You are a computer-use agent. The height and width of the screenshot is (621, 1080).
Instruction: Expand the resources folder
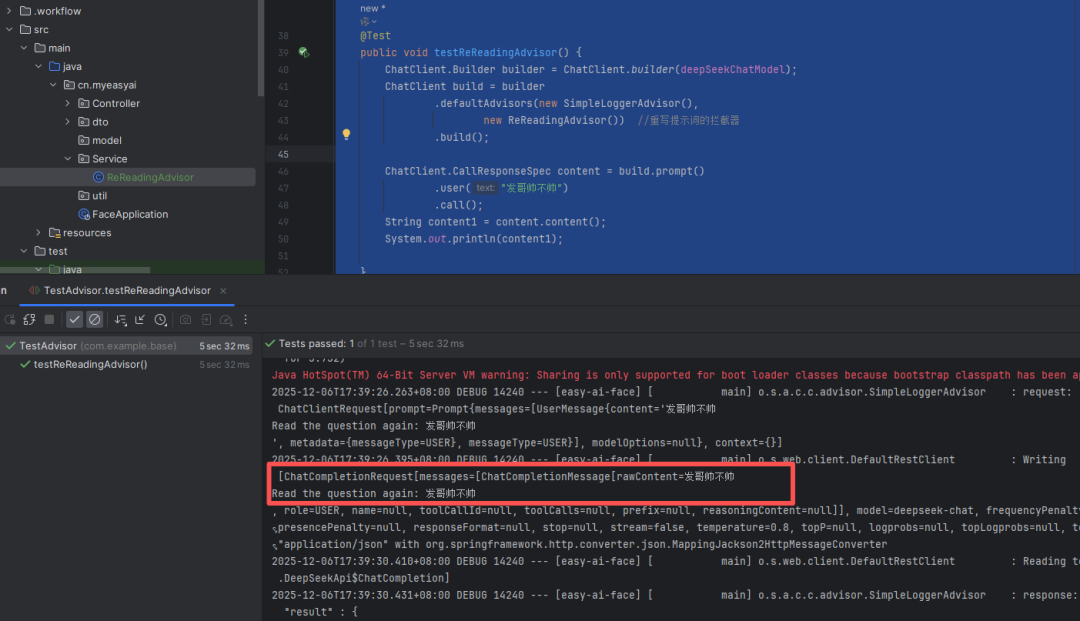tap(39, 233)
